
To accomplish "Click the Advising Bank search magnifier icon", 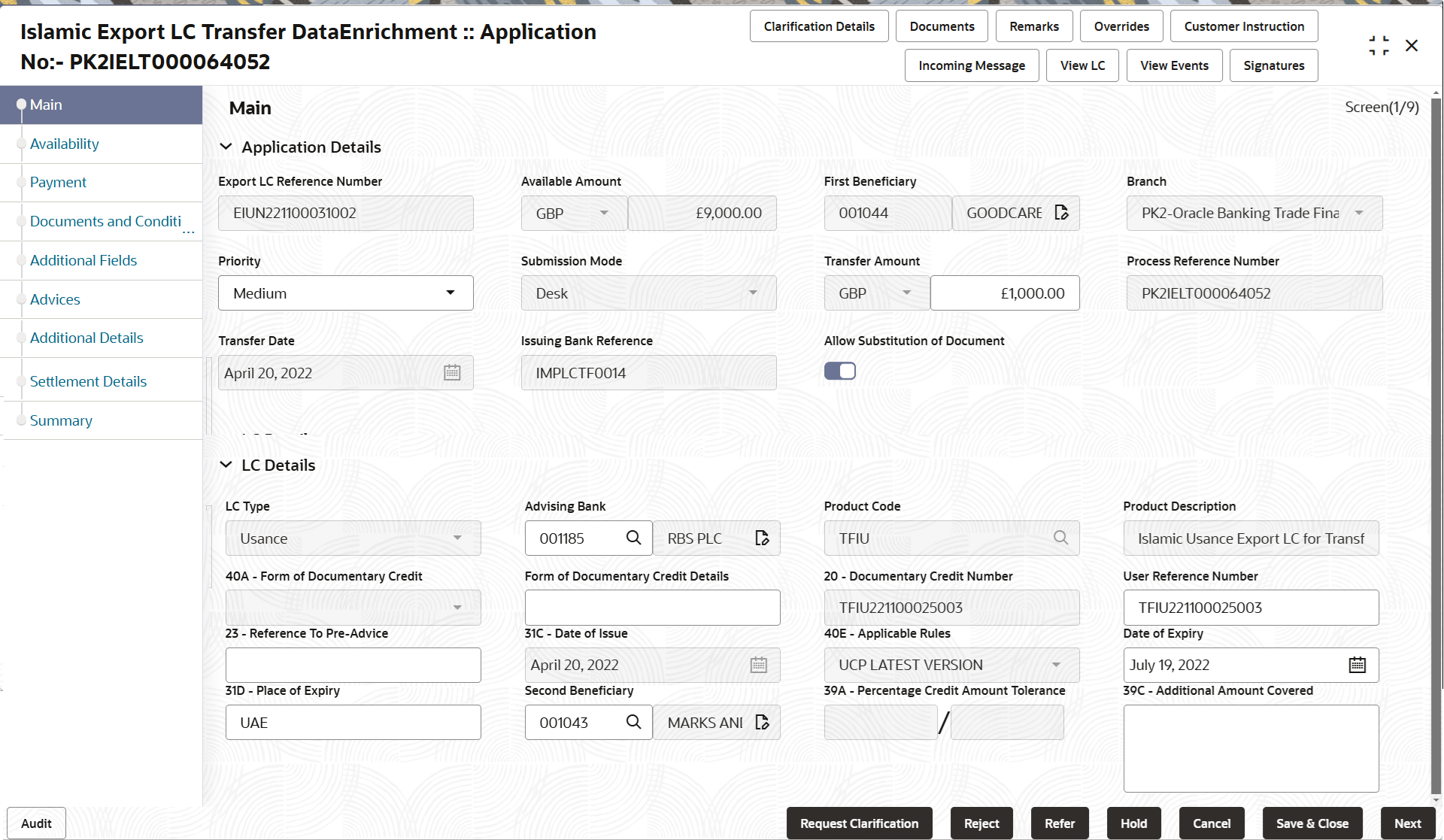I will [x=633, y=538].
